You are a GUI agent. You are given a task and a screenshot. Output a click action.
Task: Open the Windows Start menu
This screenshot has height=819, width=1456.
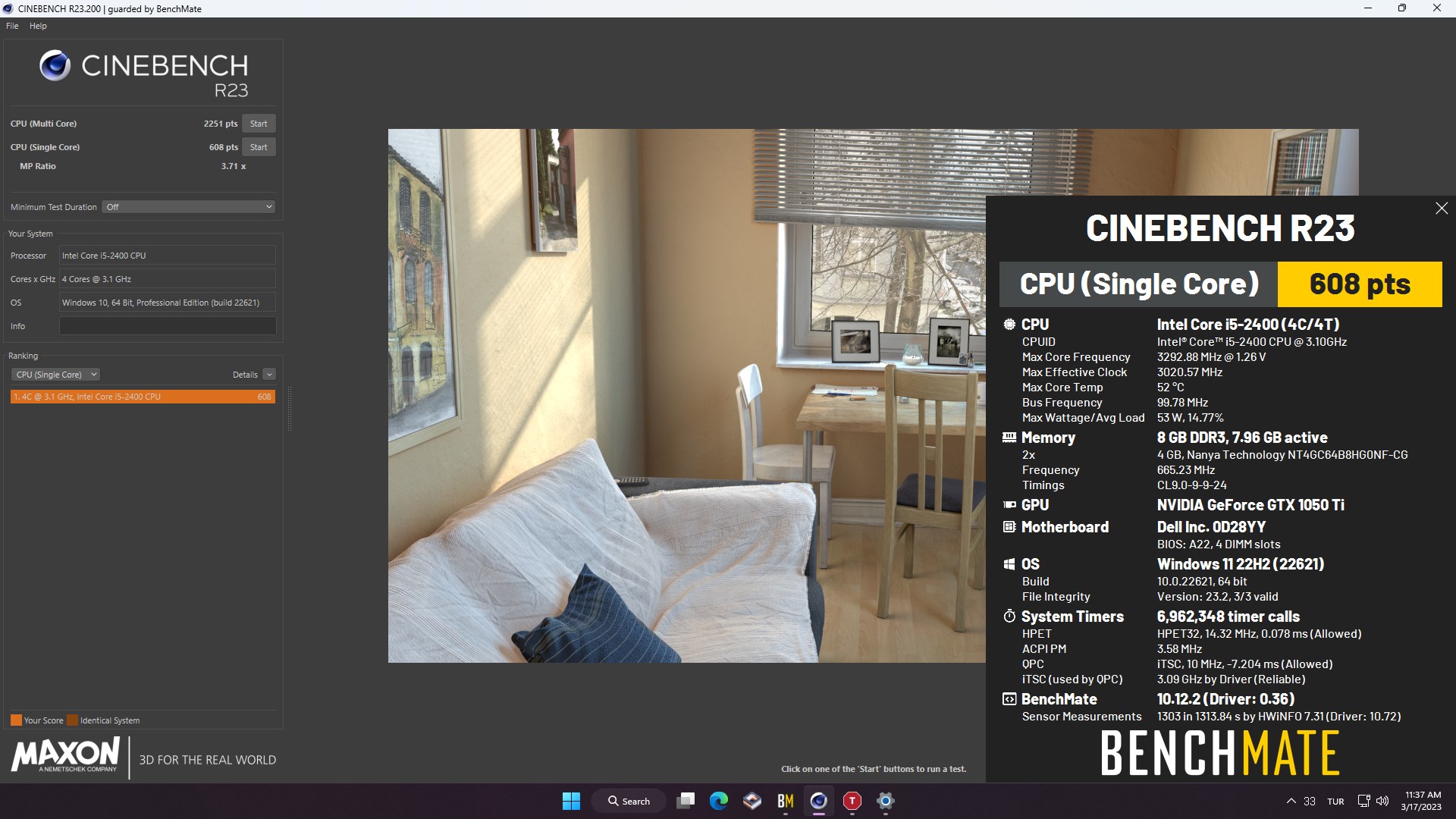coord(571,801)
